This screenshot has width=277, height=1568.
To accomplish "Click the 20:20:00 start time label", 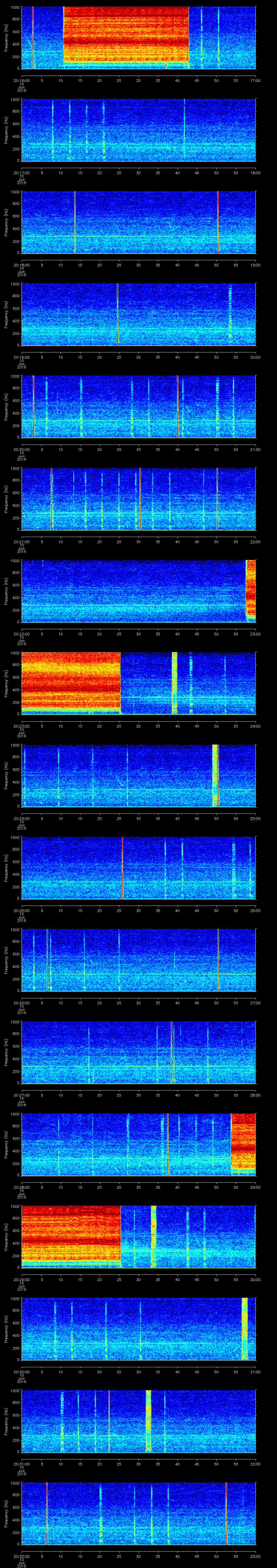I will [x=21, y=449].
